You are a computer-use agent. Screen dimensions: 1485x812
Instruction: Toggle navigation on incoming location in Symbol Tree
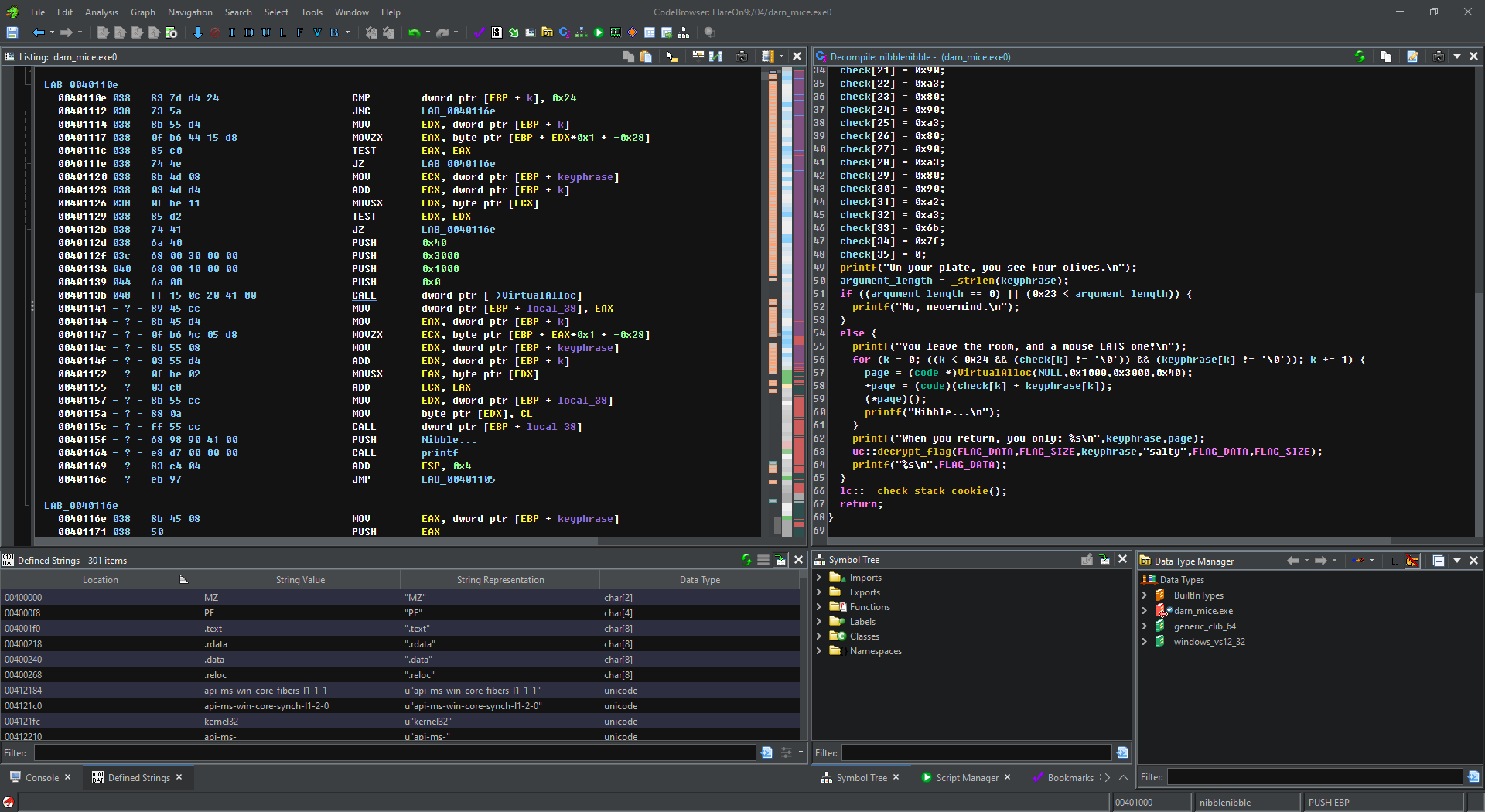1104,560
